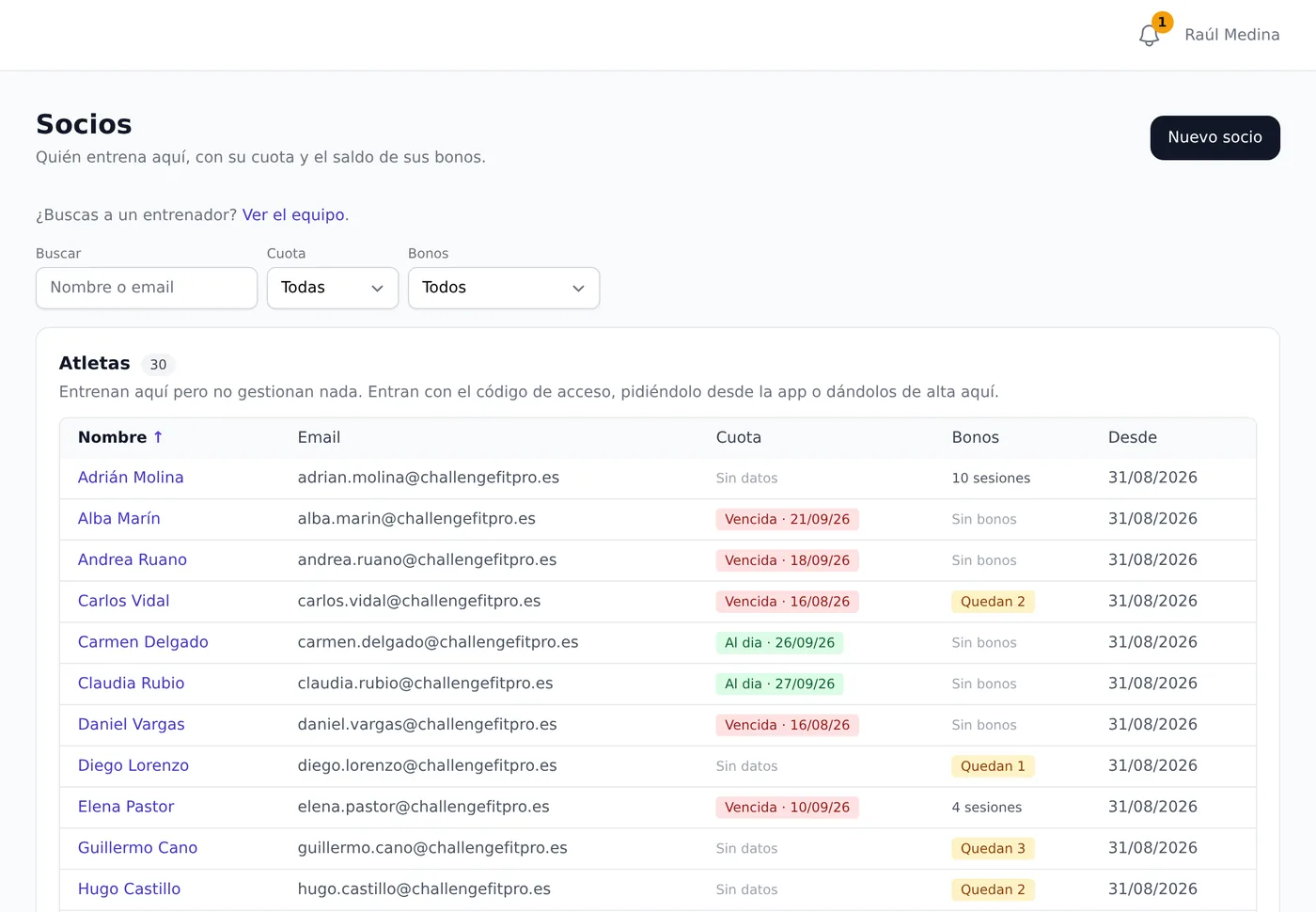
Task: Open the notifications bell
Action: coord(1149,35)
